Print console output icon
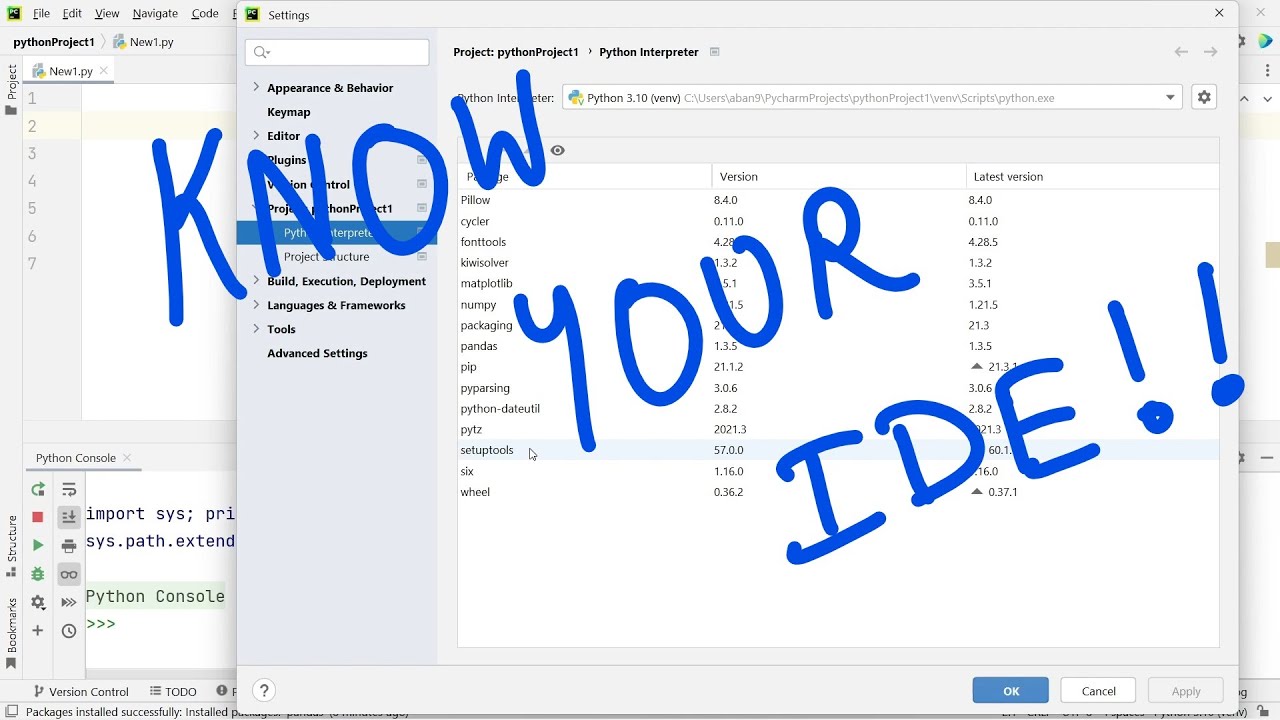The width and height of the screenshot is (1280, 720). 69,545
